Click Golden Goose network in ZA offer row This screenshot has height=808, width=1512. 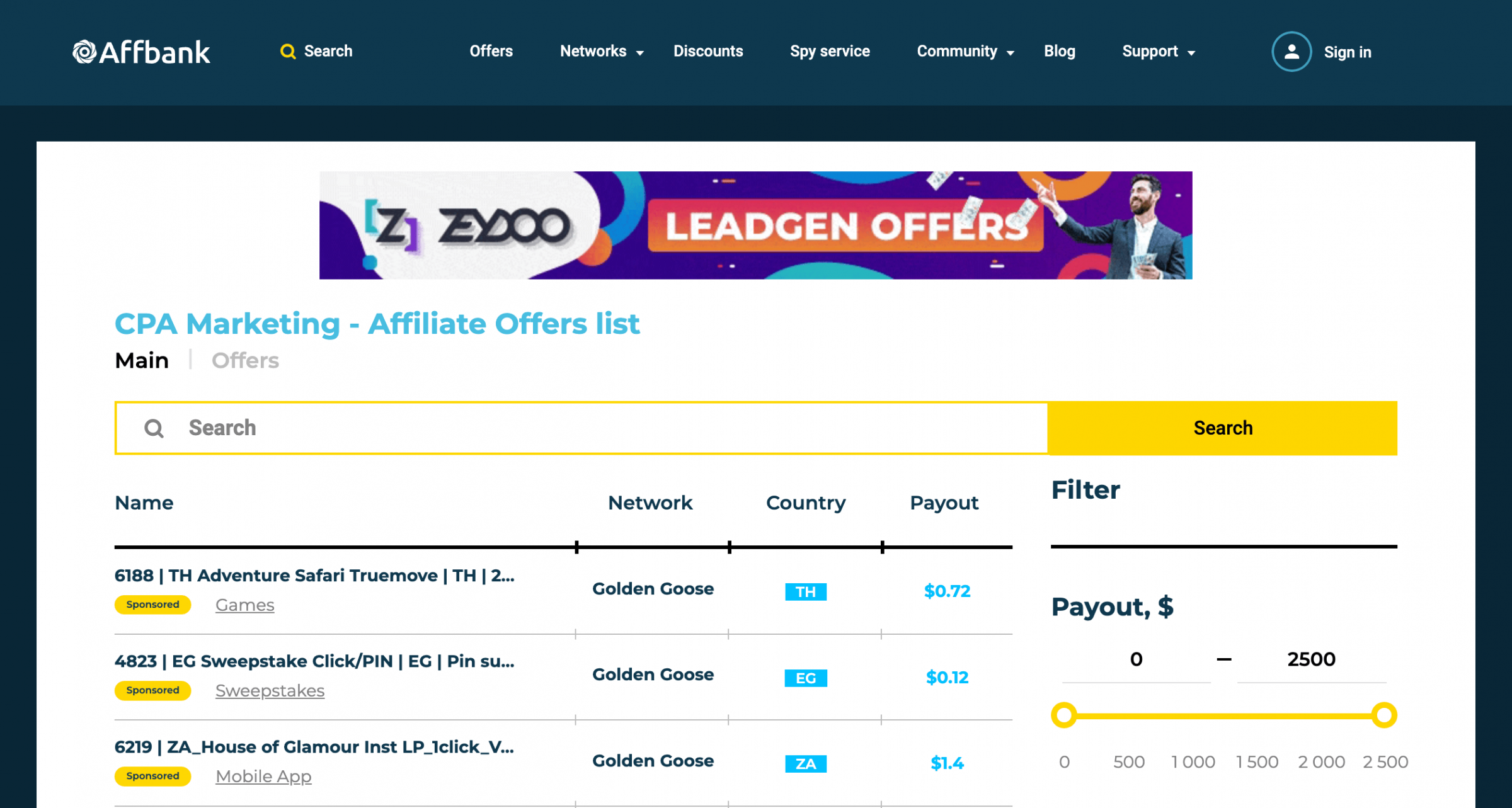point(653,761)
